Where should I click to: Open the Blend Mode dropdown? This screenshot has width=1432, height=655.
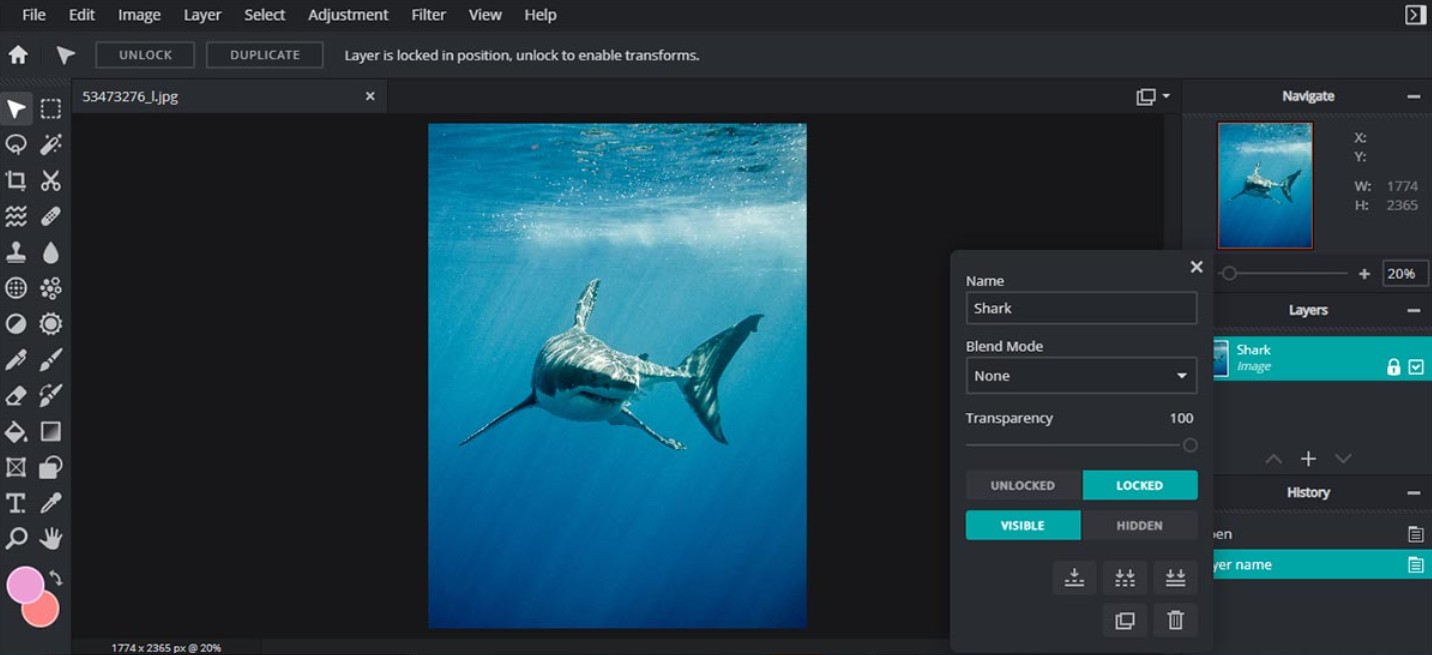1081,376
